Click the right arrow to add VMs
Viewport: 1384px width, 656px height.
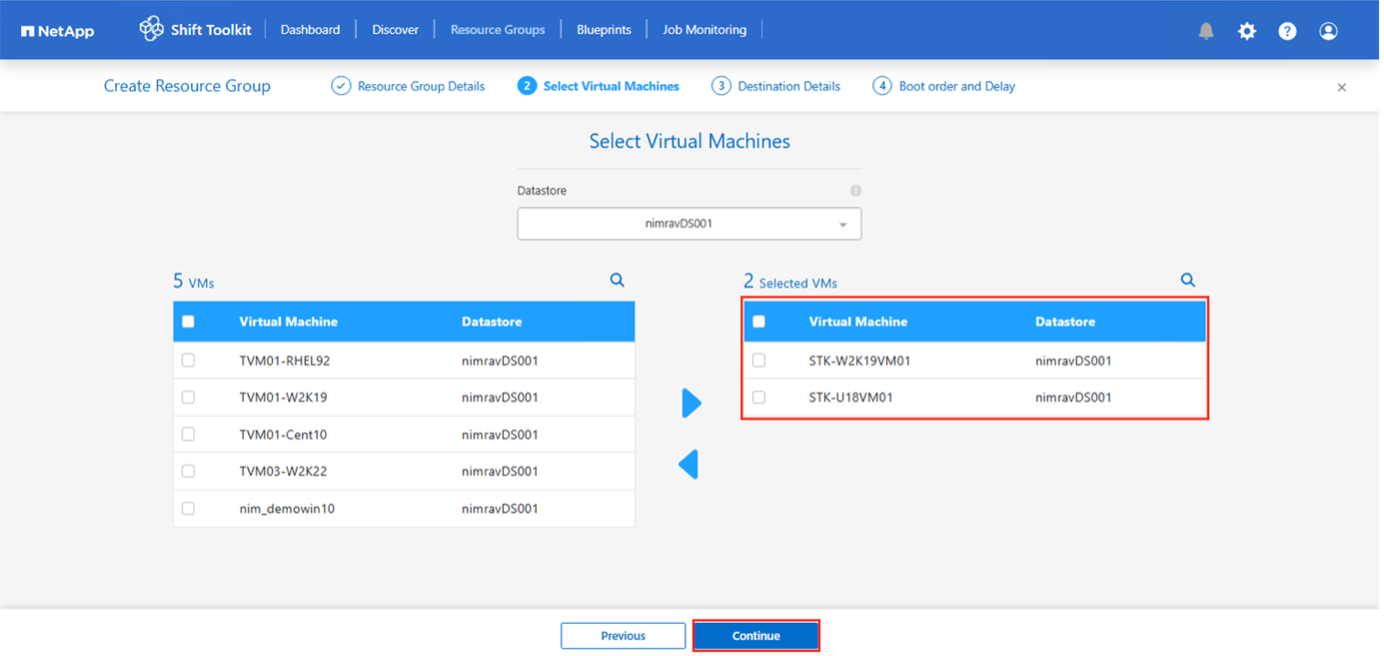coord(691,403)
